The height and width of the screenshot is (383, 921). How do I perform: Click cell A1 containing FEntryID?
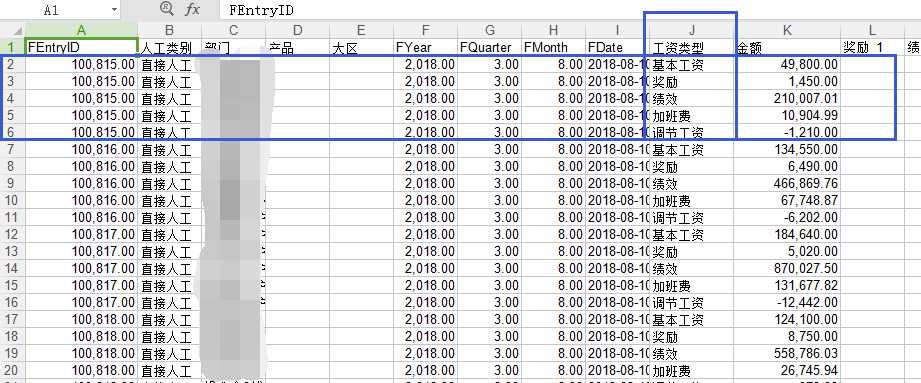tap(82, 48)
